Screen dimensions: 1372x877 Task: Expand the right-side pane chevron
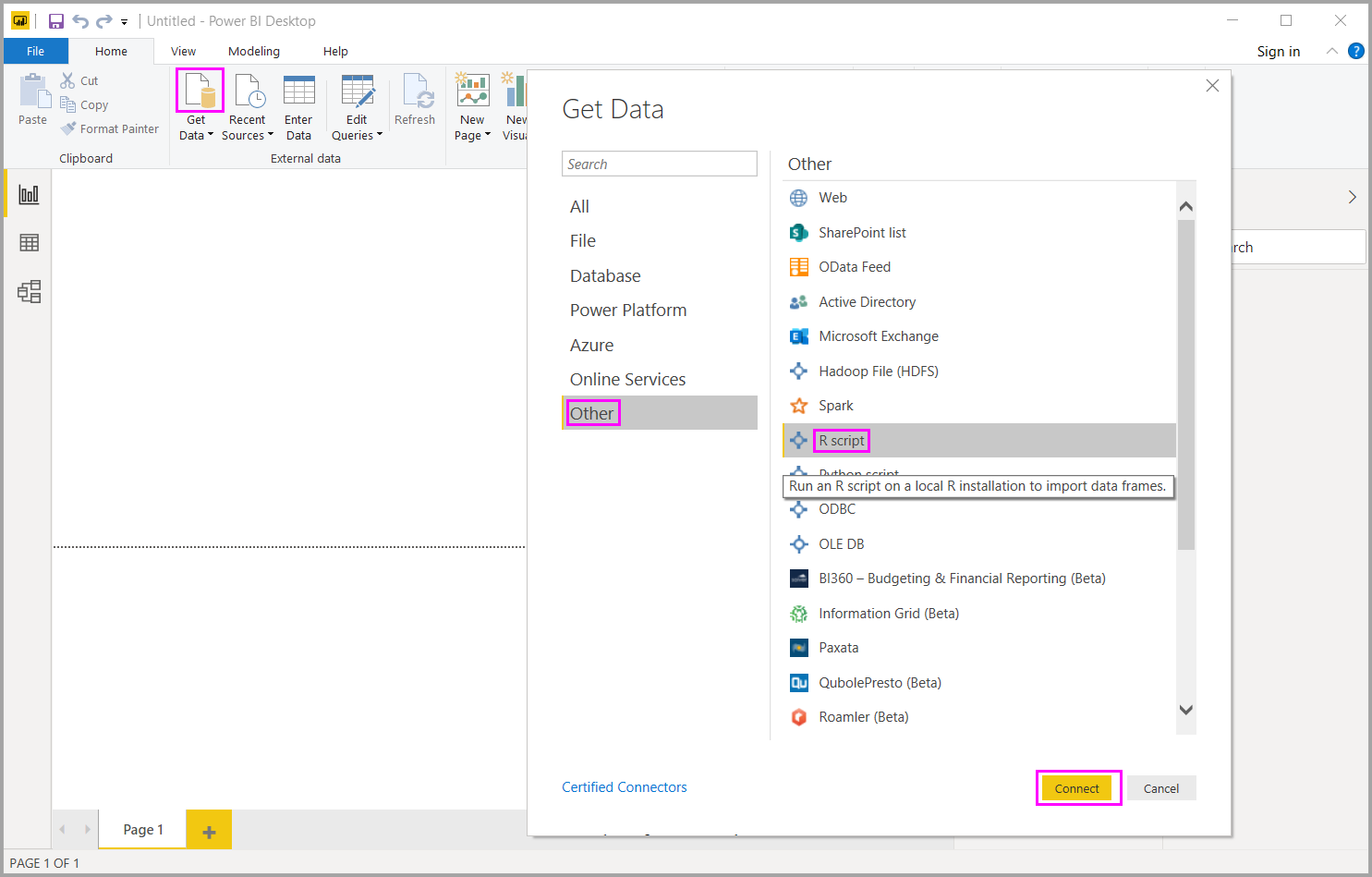tap(1353, 197)
